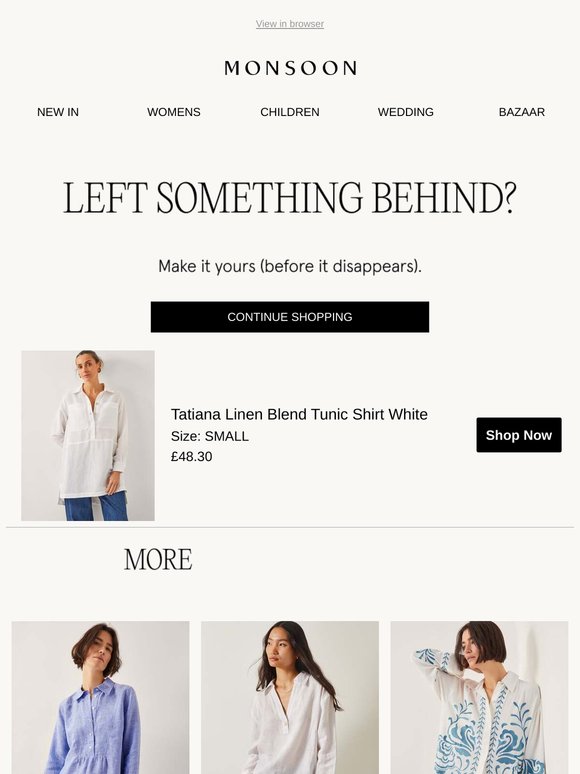Image resolution: width=580 pixels, height=774 pixels.
Task: Click the CONTINUE SHOPPING button
Action: tap(290, 317)
